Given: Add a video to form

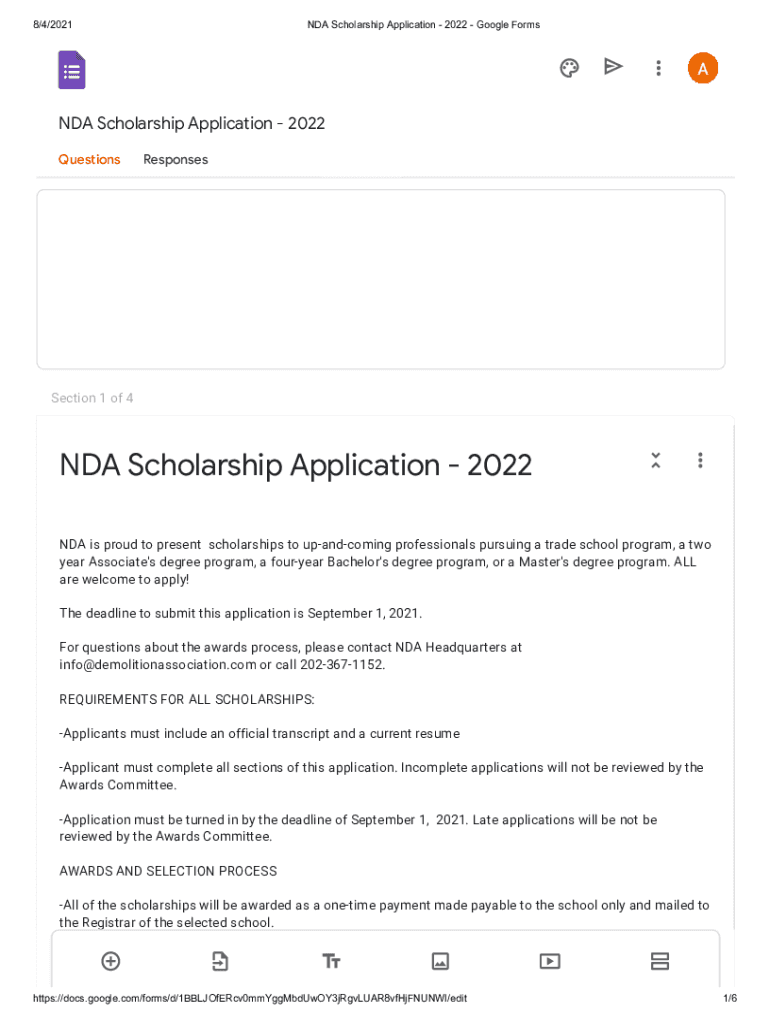Looking at the screenshot, I should click(x=550, y=961).
